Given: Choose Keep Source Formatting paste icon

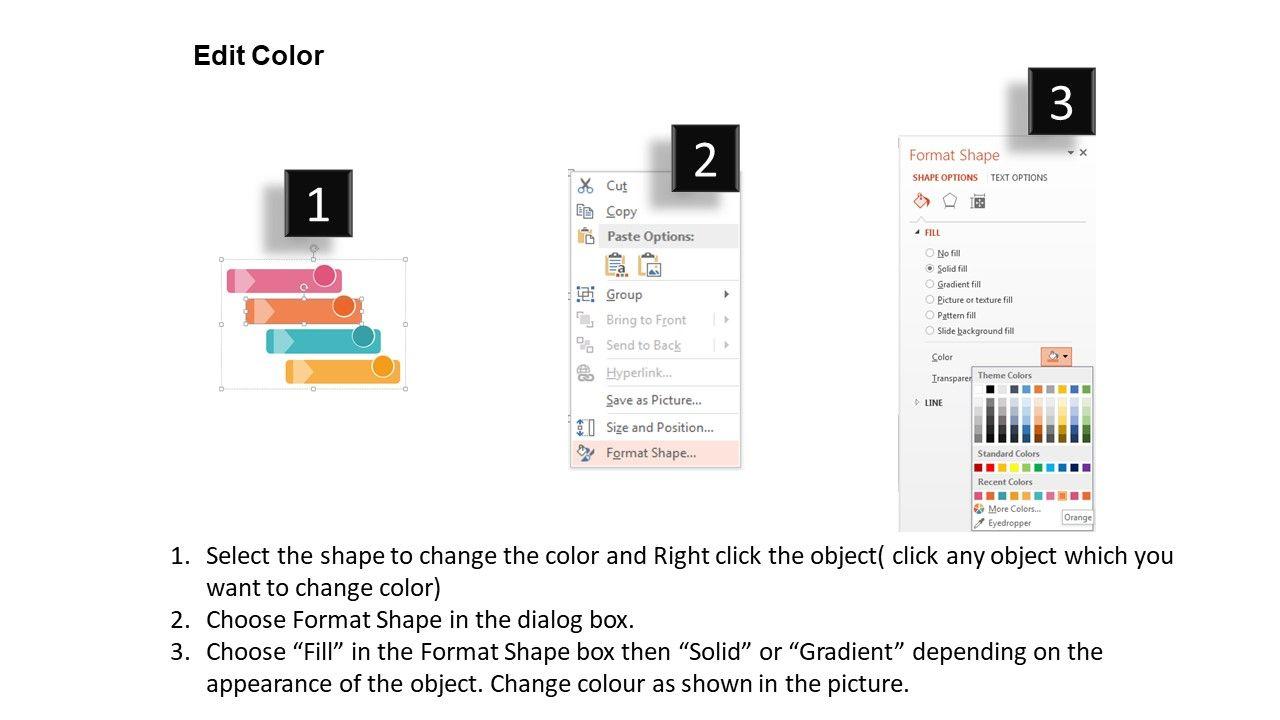Looking at the screenshot, I should pos(616,265).
